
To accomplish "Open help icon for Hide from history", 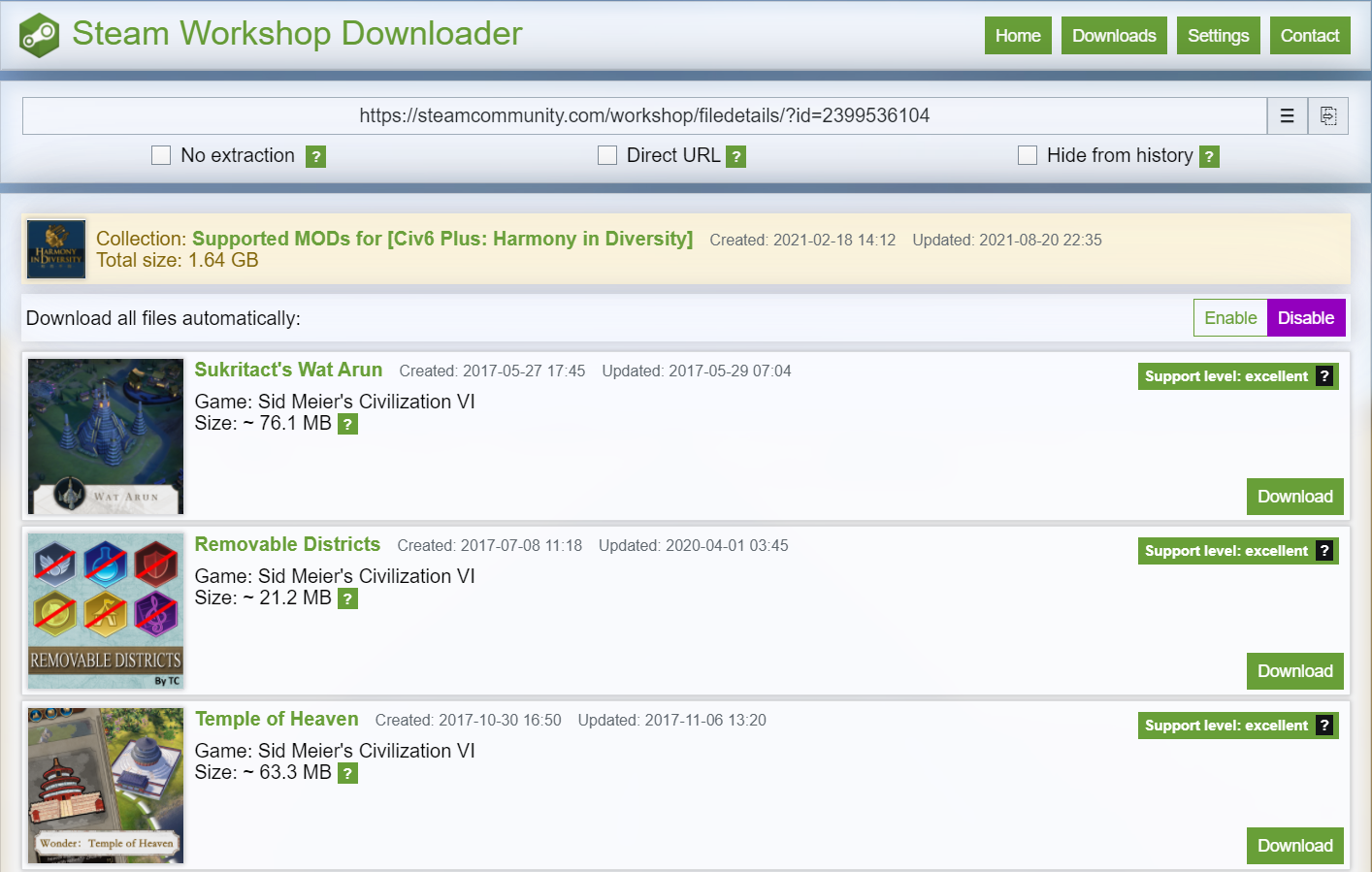I will (1209, 156).
